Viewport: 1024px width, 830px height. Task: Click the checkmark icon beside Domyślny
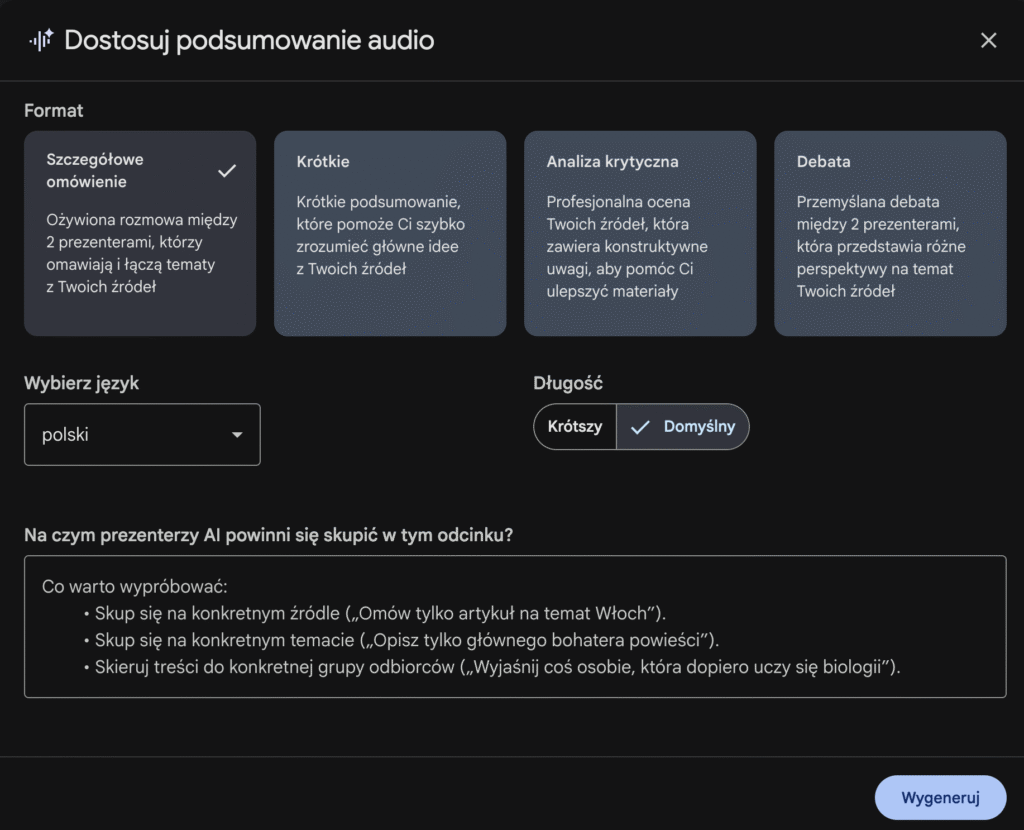[x=640, y=427]
